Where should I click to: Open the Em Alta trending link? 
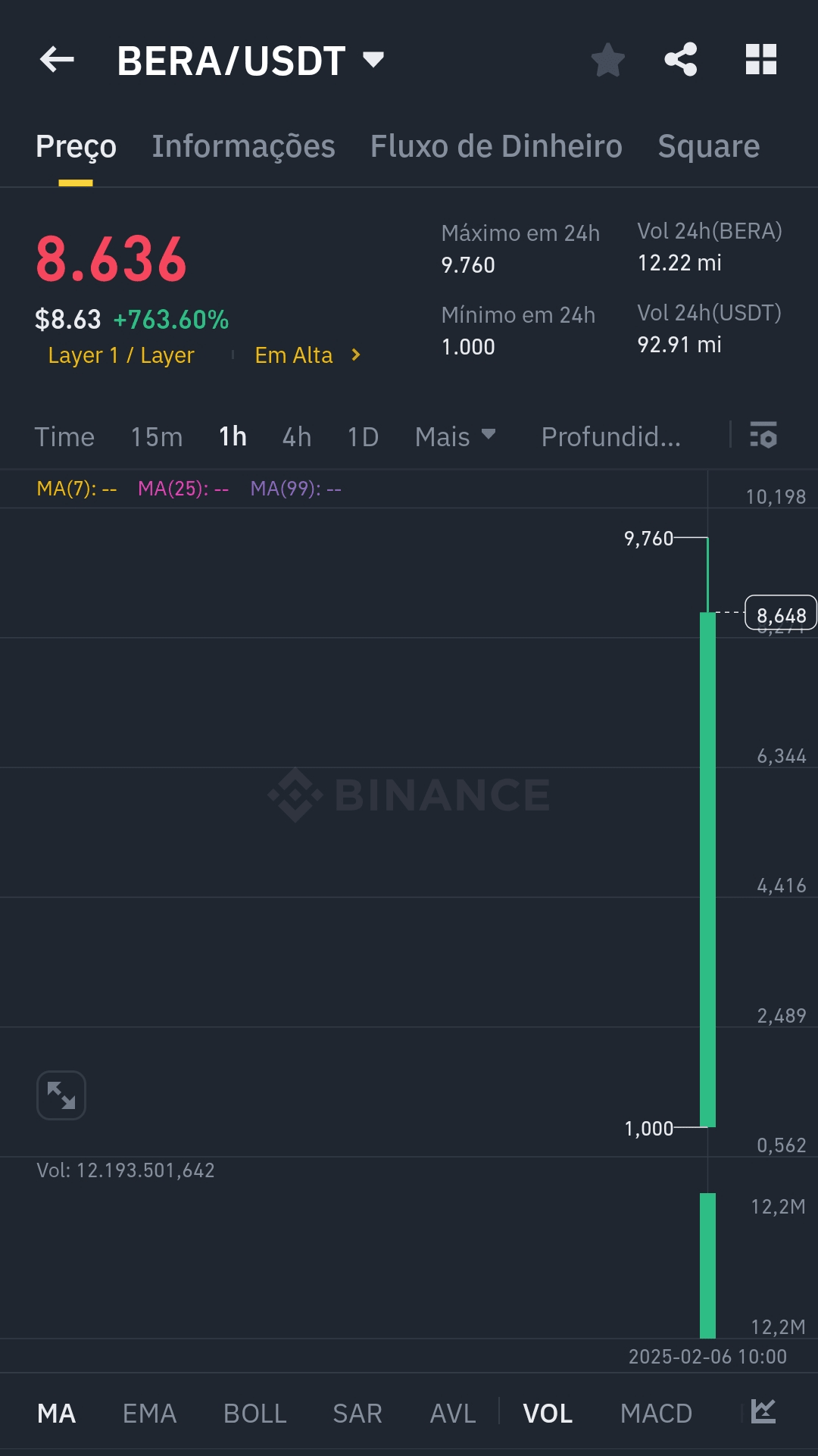click(x=294, y=355)
